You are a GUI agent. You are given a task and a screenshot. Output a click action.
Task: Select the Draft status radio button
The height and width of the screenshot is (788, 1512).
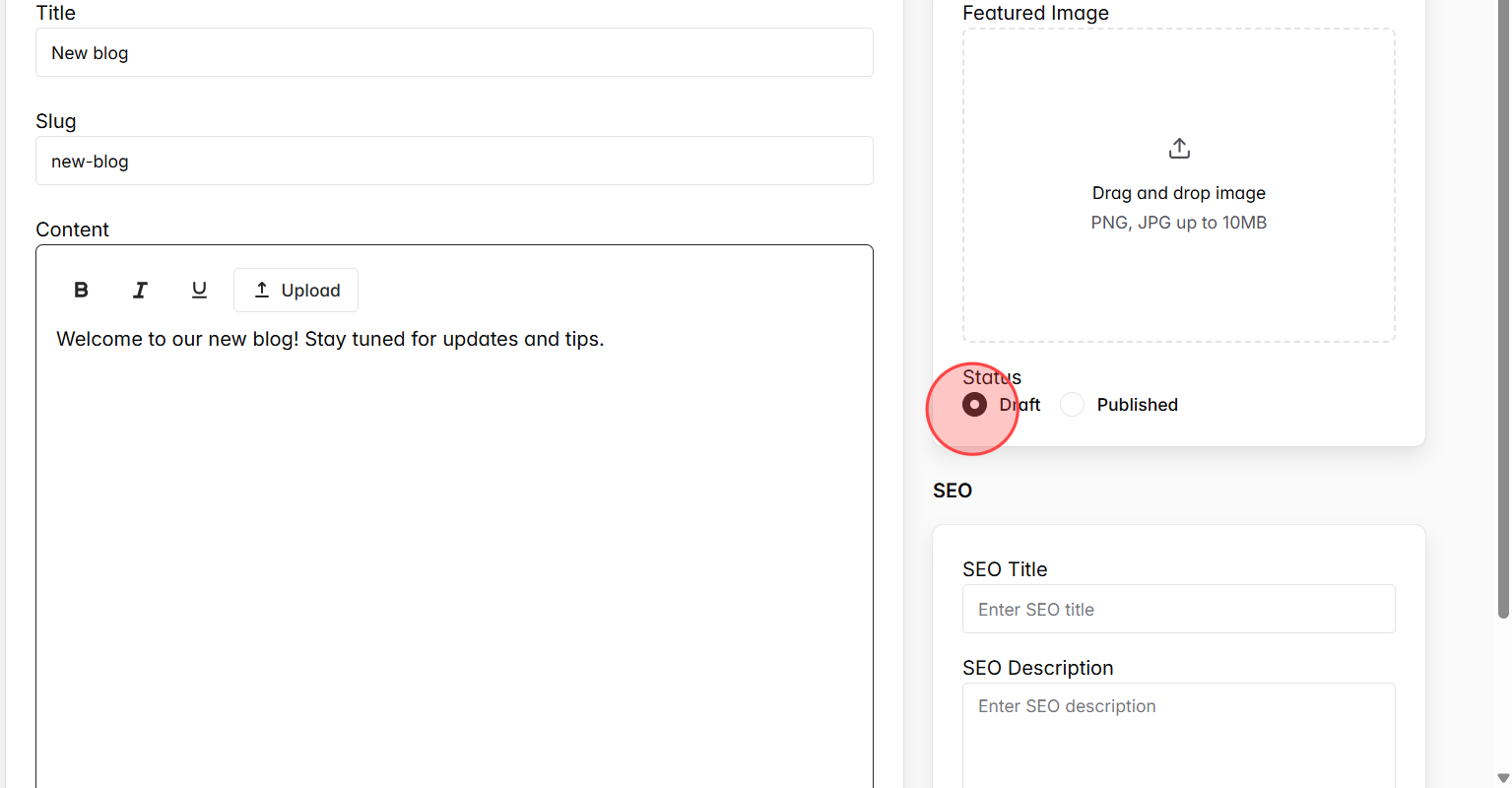click(x=974, y=404)
